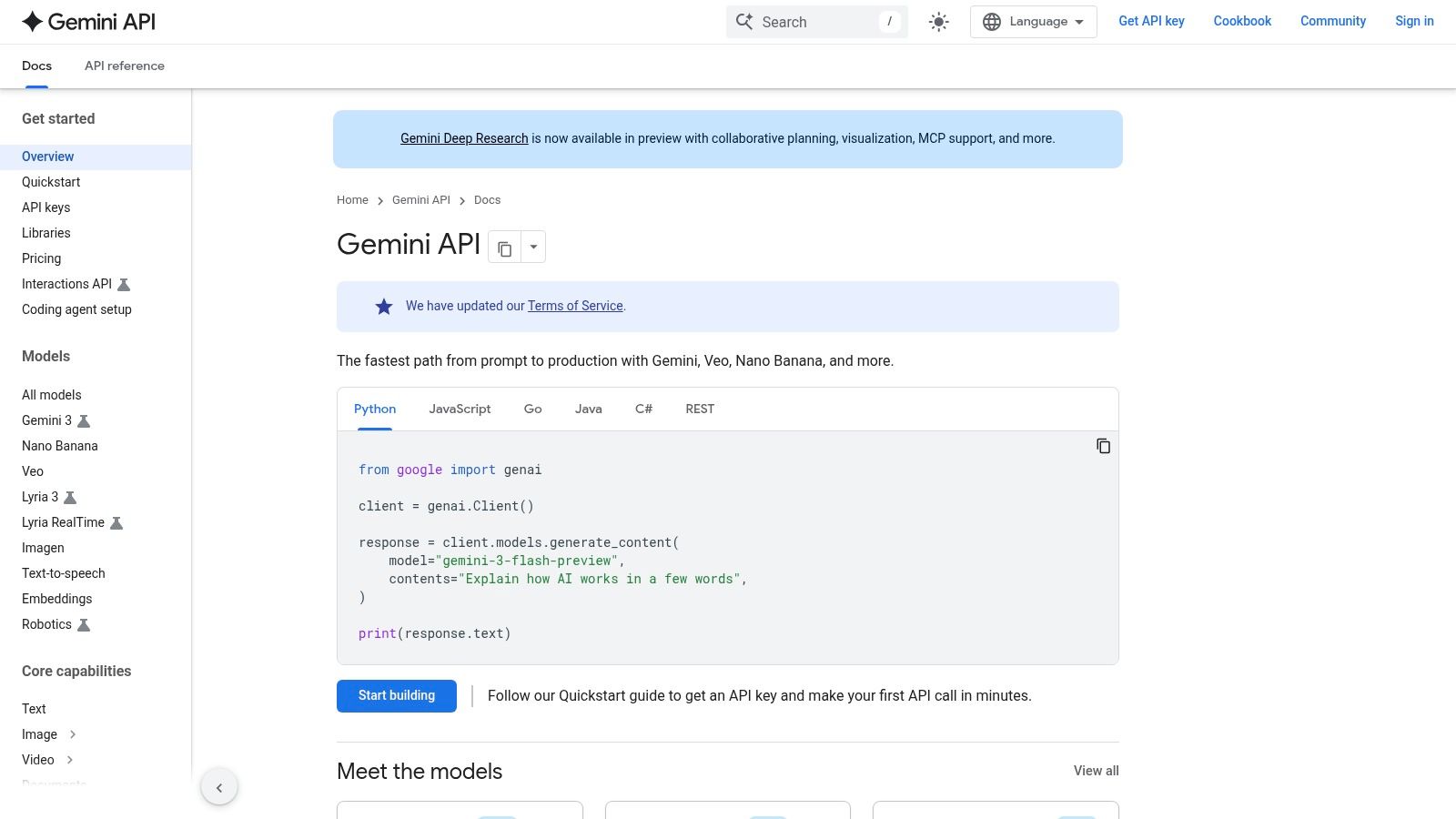Open the Get API key link
Image resolution: width=1456 pixels, height=819 pixels.
[1151, 21]
